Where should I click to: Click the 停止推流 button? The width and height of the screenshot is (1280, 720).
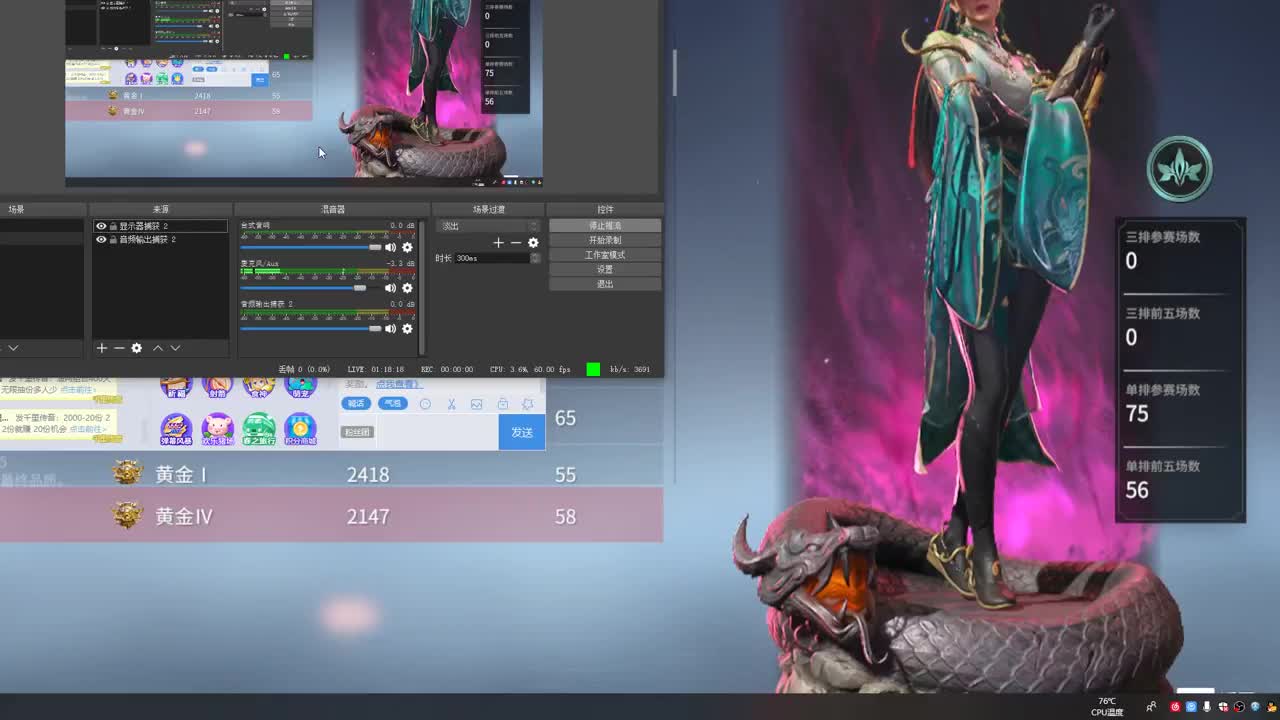click(605, 226)
